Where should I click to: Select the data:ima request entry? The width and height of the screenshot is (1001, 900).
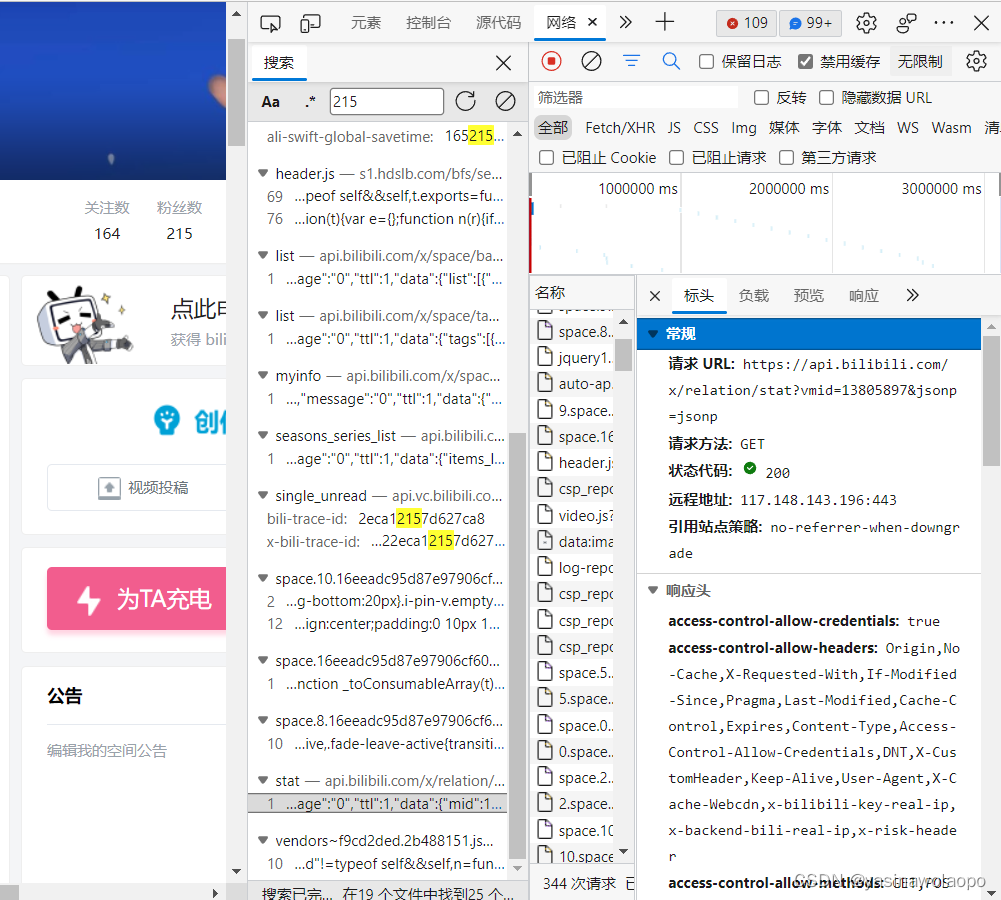pyautogui.click(x=575, y=541)
